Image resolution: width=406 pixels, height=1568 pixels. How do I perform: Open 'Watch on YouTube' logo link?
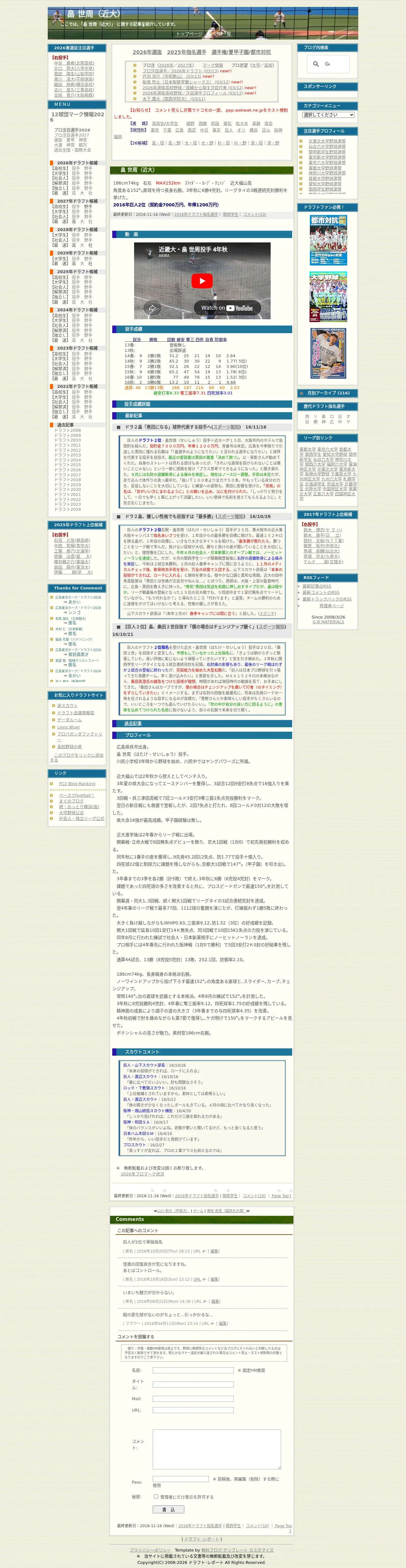pos(227,308)
